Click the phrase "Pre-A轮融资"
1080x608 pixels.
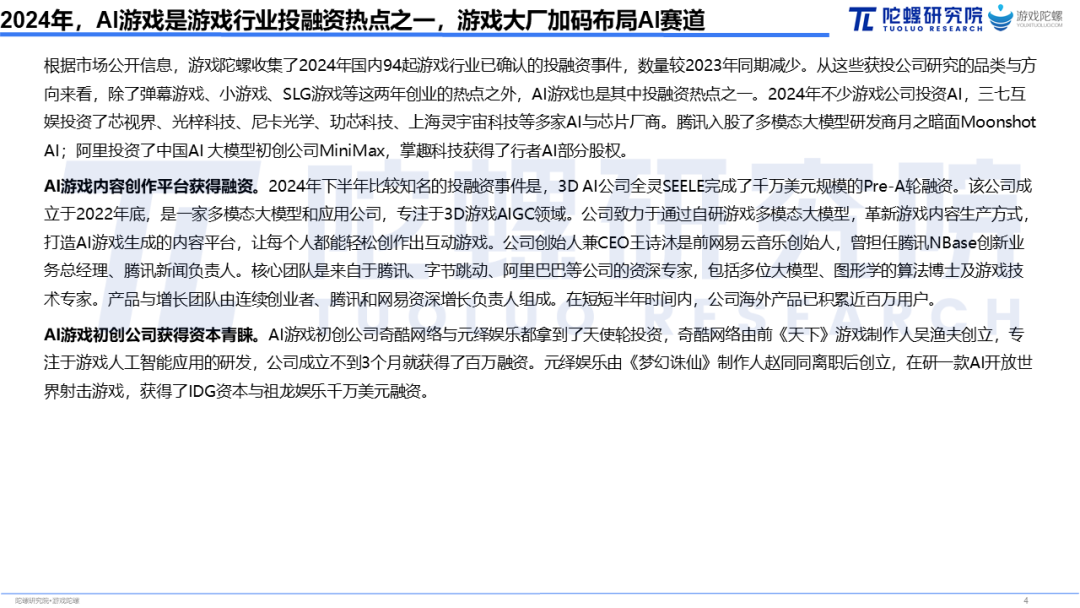tap(908, 186)
